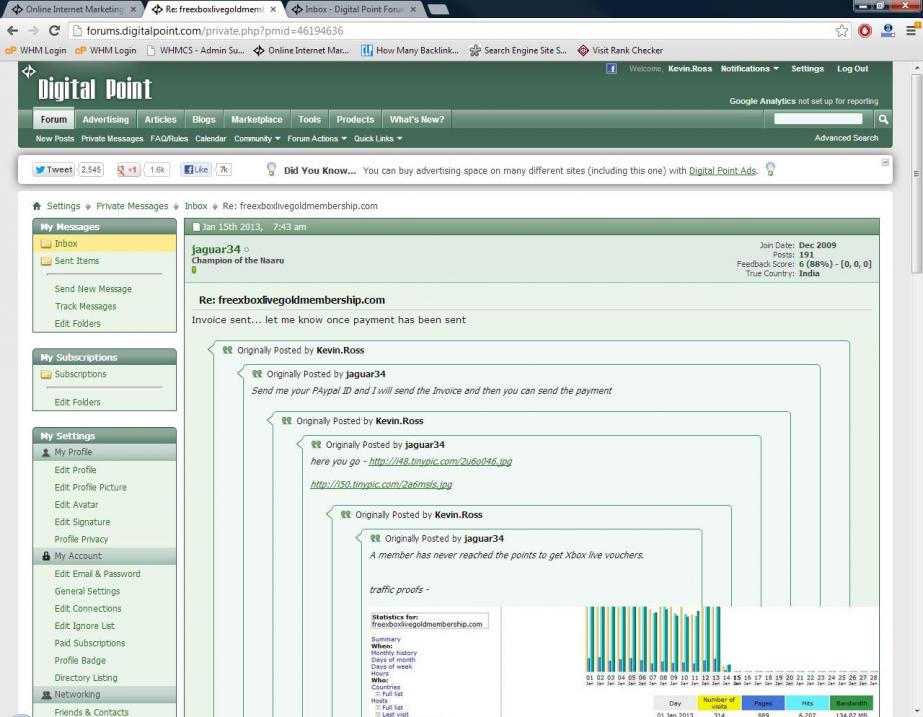
Task: Open the Search Engine Site bookmark
Action: pos(518,51)
